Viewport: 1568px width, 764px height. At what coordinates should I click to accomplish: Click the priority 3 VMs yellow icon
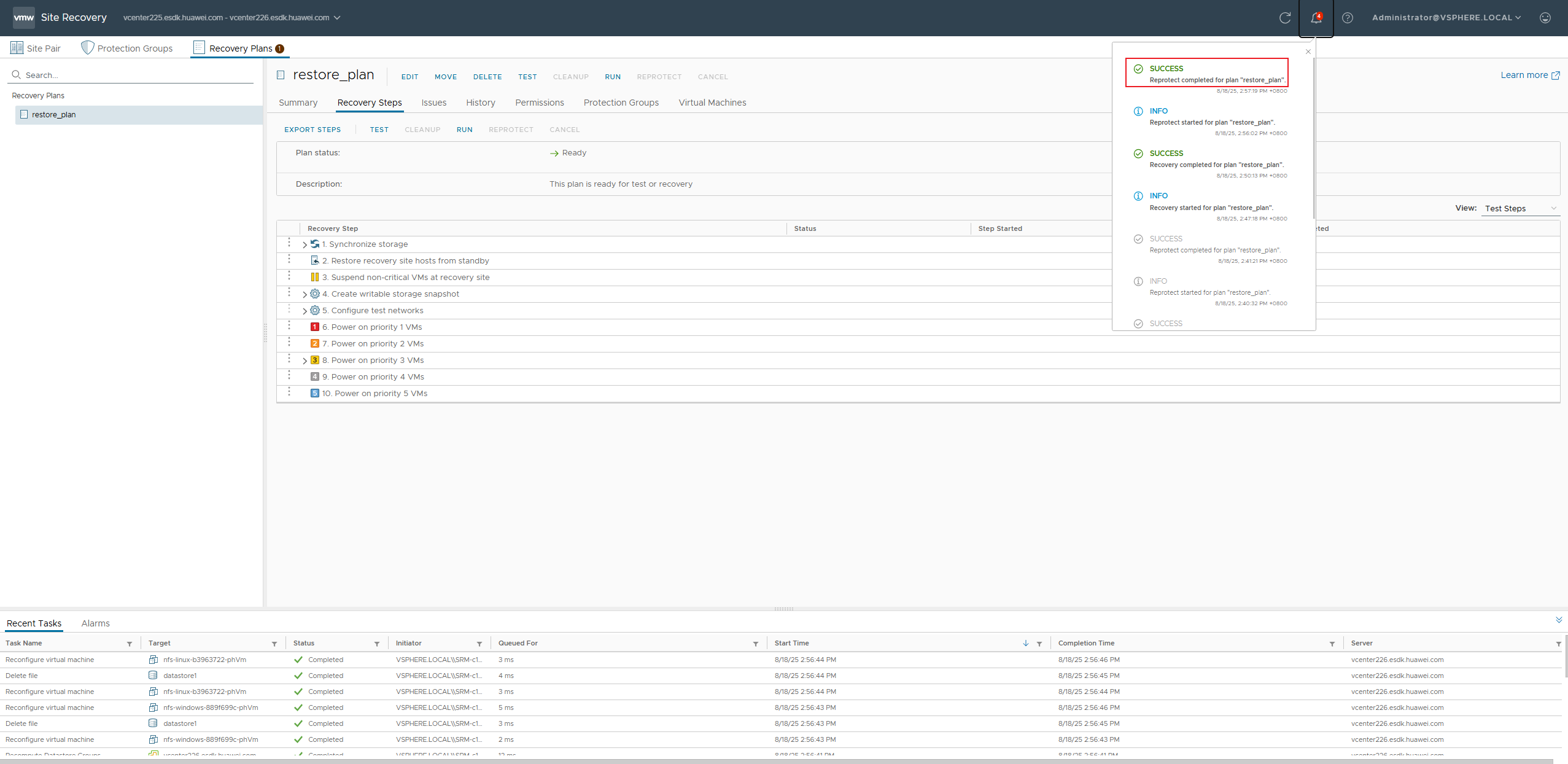point(315,360)
